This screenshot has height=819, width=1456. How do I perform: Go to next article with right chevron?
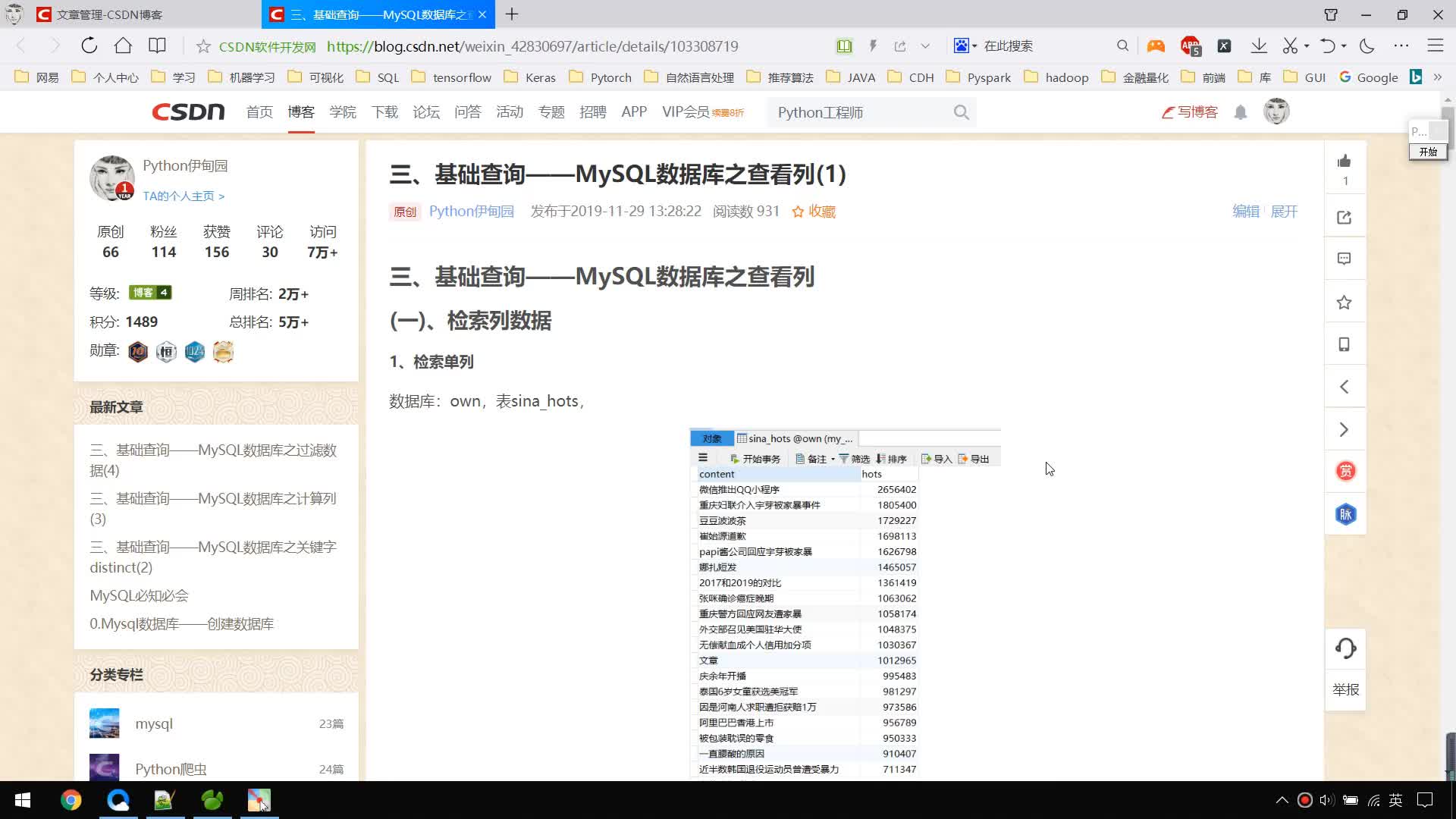(1345, 430)
